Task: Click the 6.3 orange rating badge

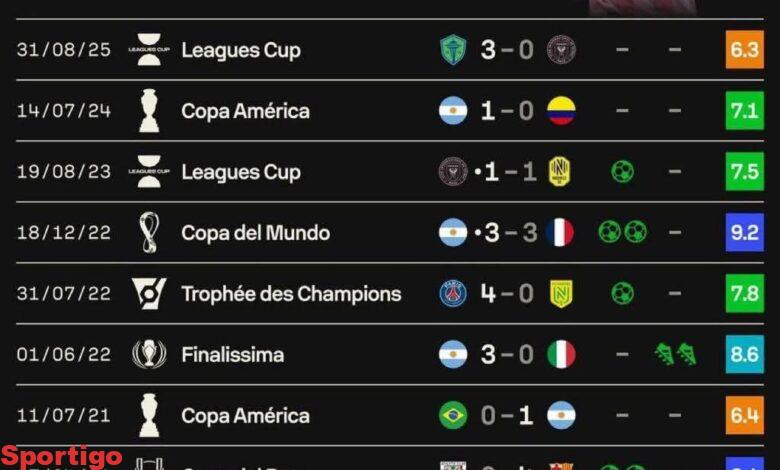Action: click(744, 49)
